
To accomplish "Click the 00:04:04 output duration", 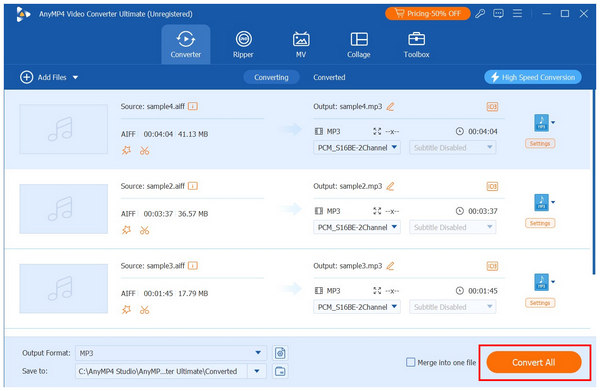I will tap(483, 132).
